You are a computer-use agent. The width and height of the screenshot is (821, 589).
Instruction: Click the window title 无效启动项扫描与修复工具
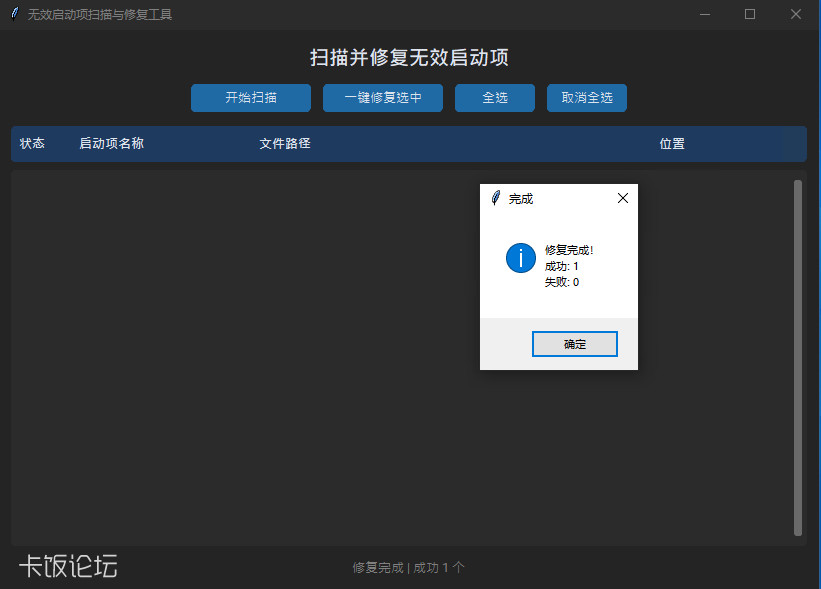point(99,15)
